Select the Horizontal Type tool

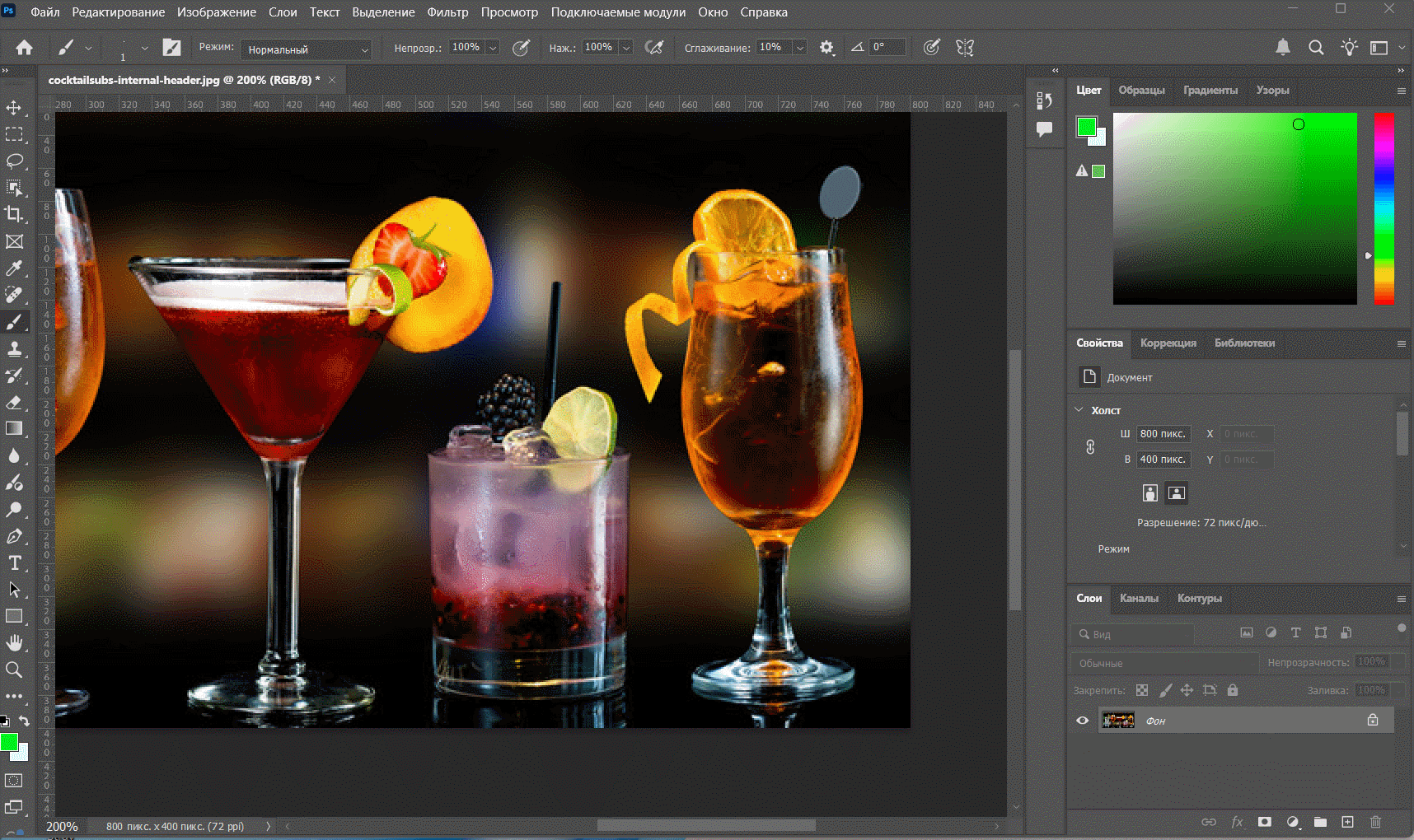tap(14, 563)
